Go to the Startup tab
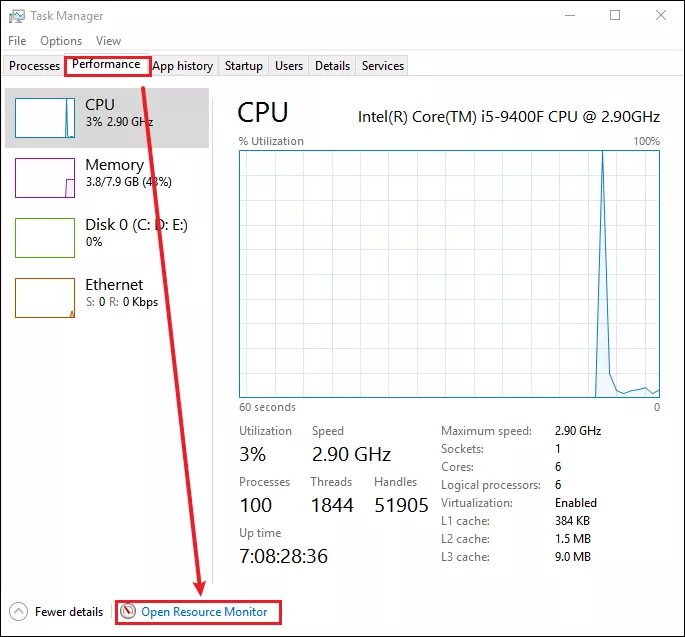This screenshot has width=685, height=637. (244, 66)
